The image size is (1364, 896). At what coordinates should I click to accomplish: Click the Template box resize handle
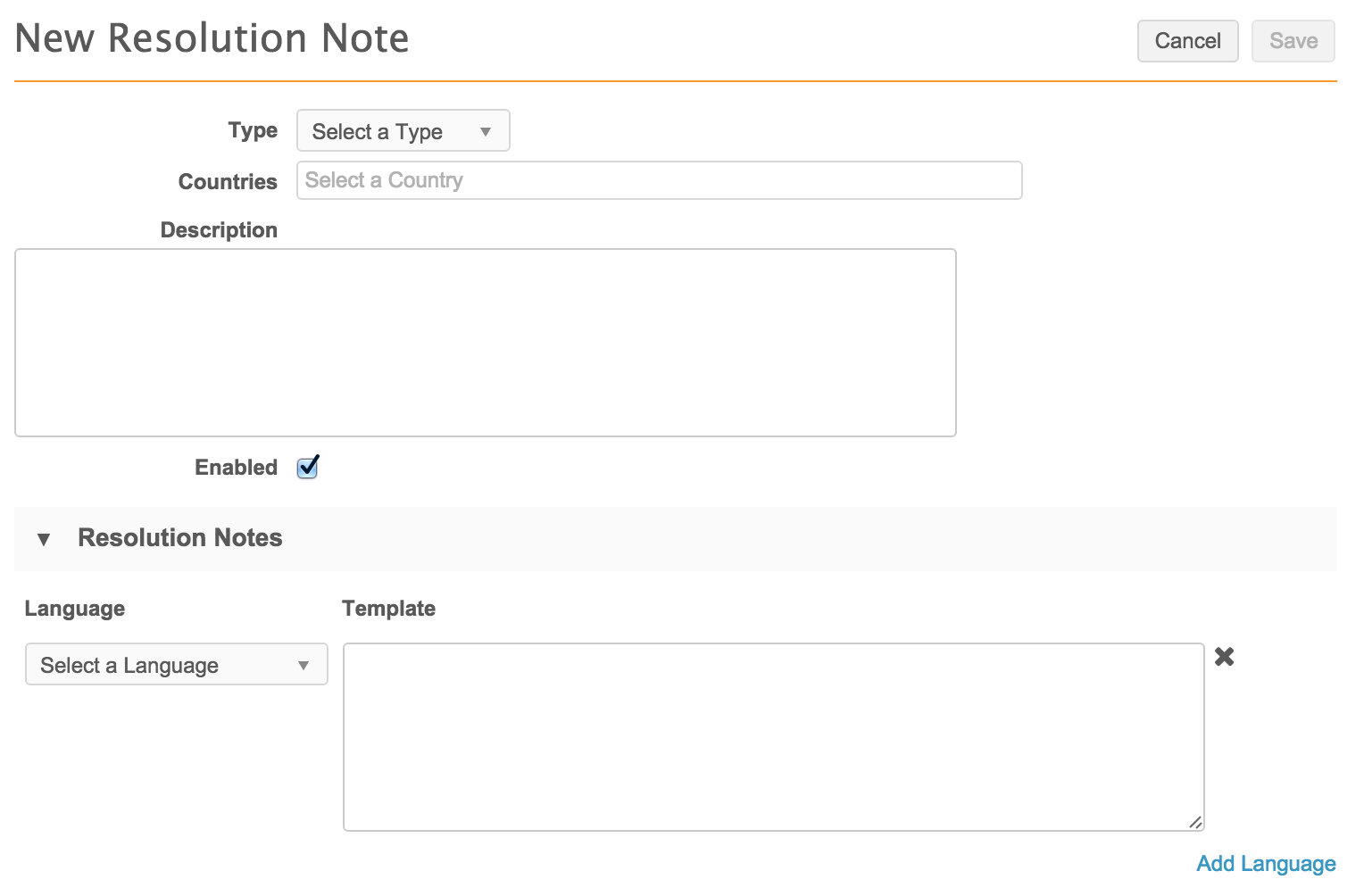(x=1195, y=822)
